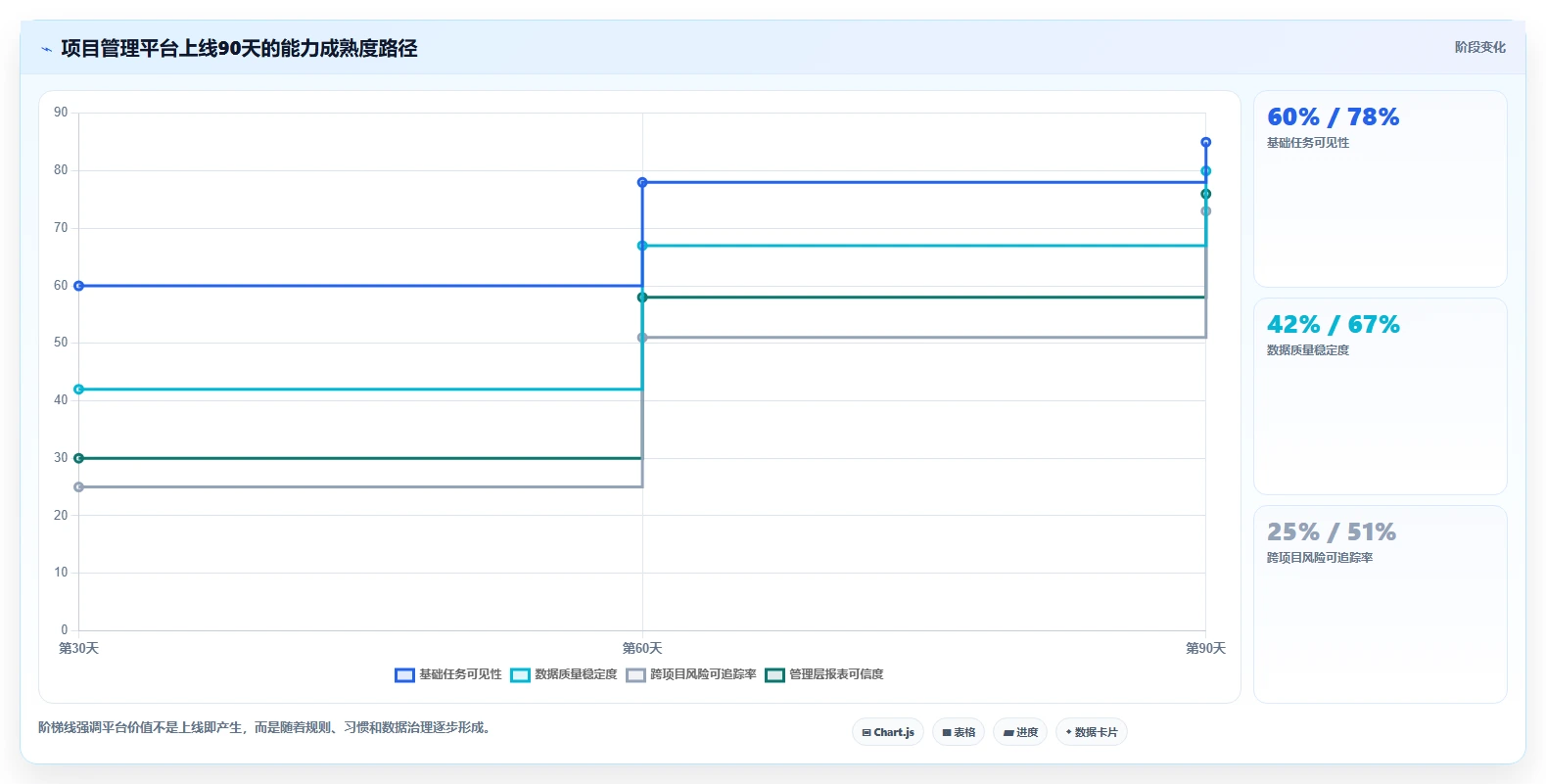Click the gray data point at 73 on 第90天

tap(1205, 211)
